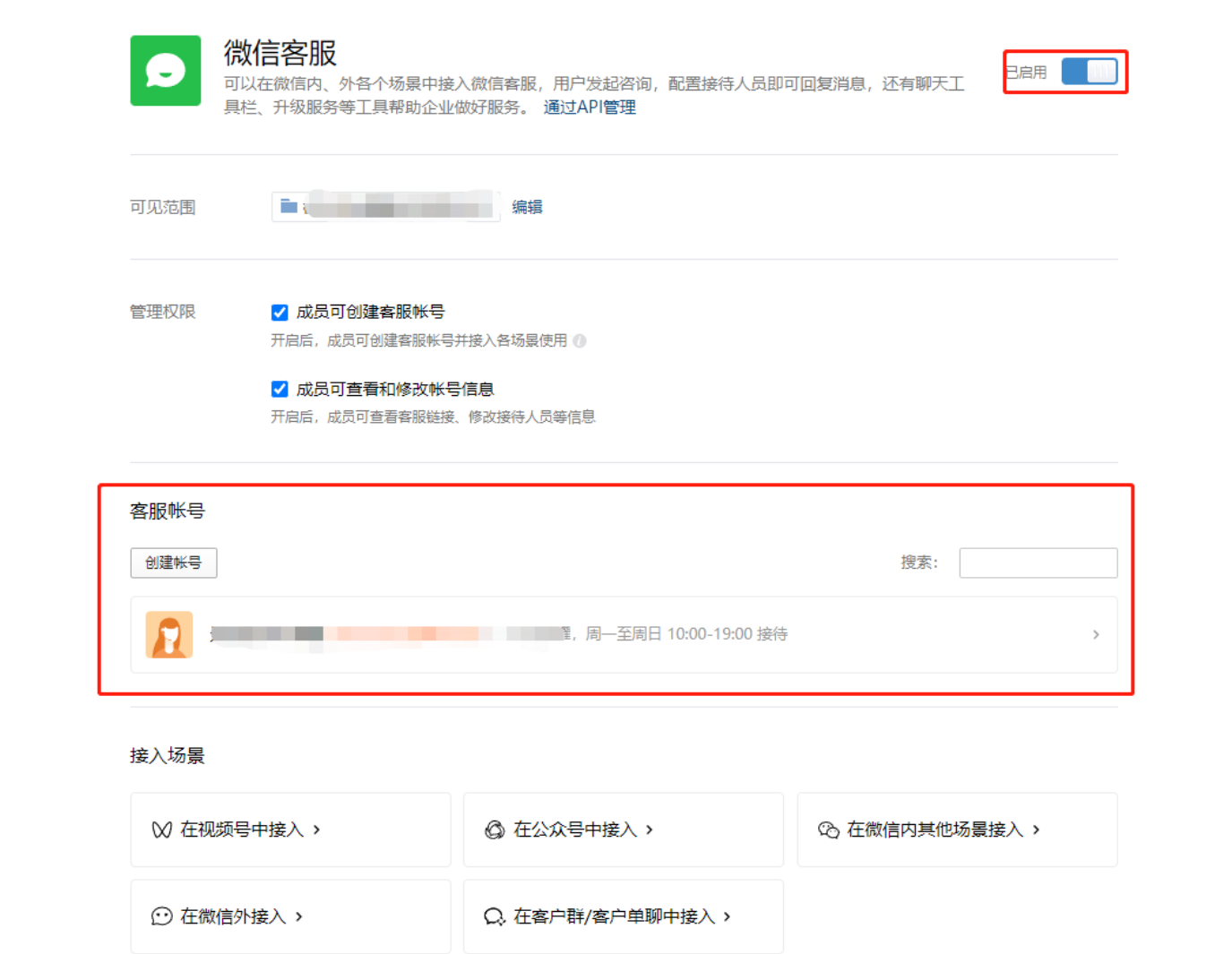Click the WeChat icon beside 在微信内其他场景接入
The image size is (1232, 954).
pos(827,829)
